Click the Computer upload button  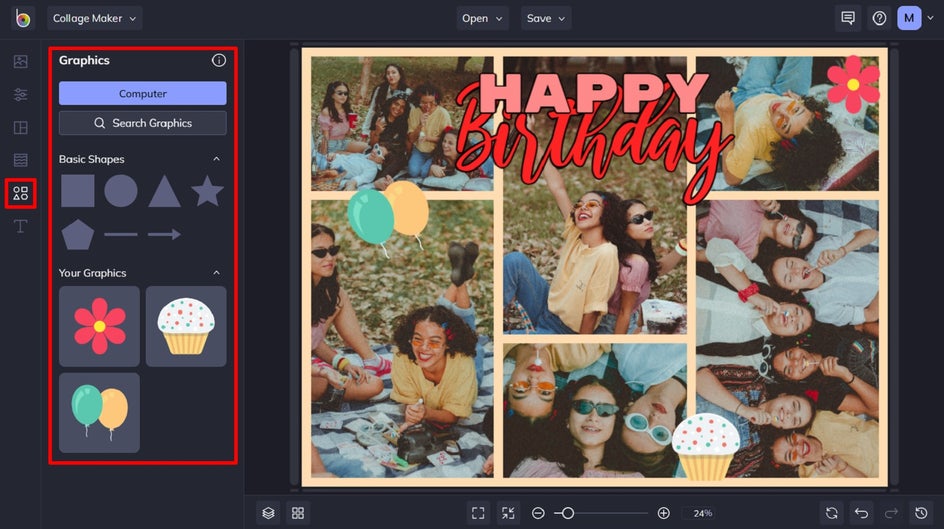[143, 93]
